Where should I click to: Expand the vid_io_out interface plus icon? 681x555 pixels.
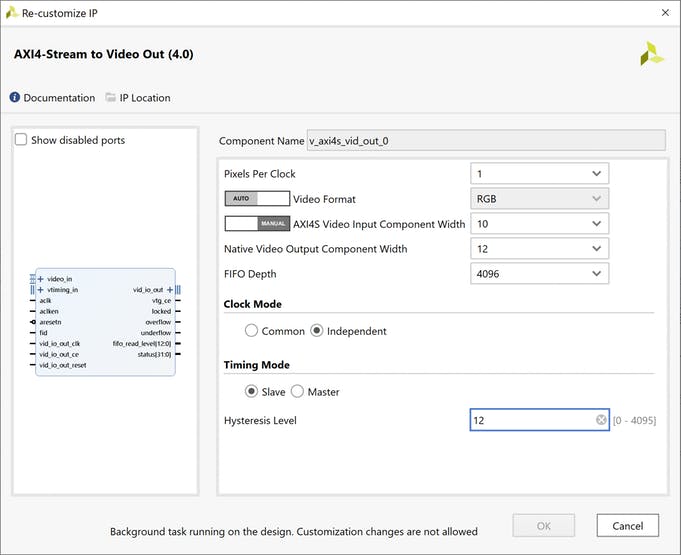[170, 290]
